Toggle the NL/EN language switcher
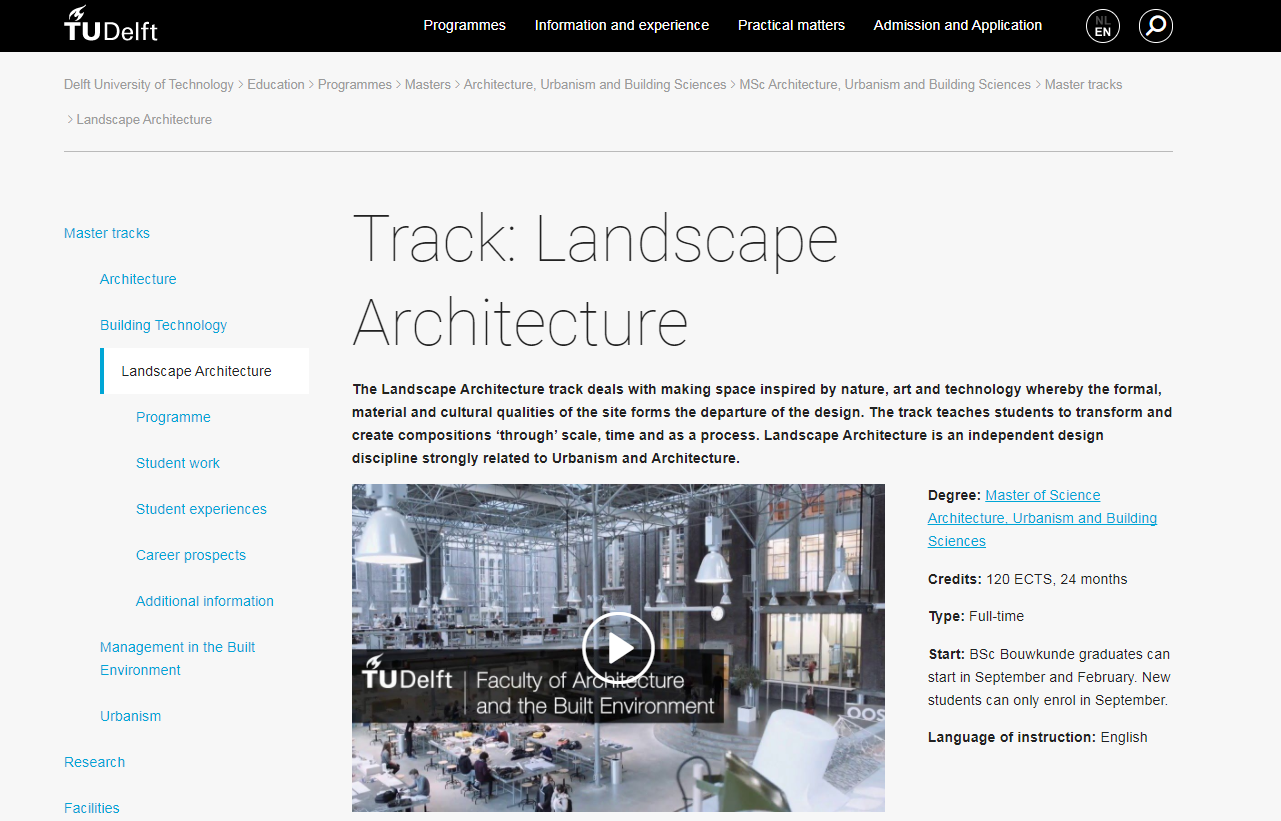This screenshot has width=1281, height=821. point(1103,26)
